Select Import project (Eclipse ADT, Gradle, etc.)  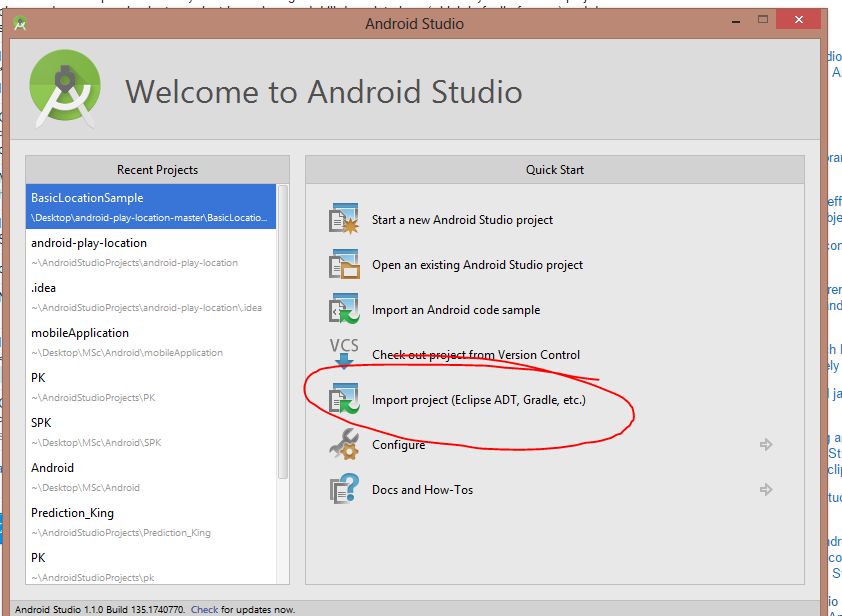click(x=478, y=400)
